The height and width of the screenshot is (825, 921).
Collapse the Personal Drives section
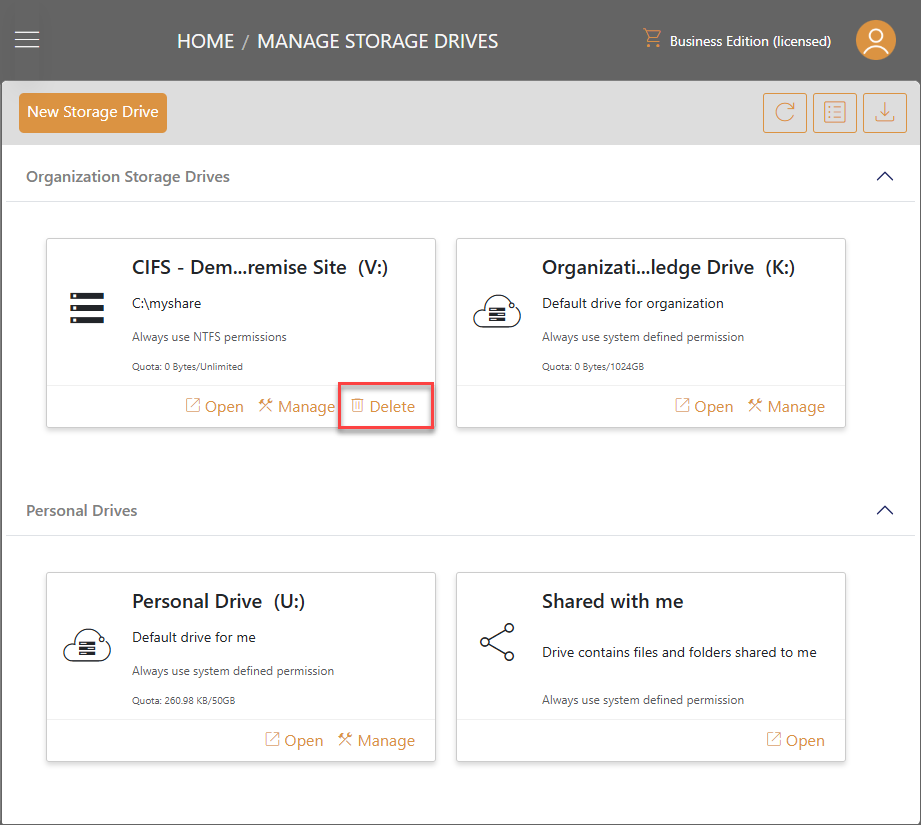click(x=885, y=510)
